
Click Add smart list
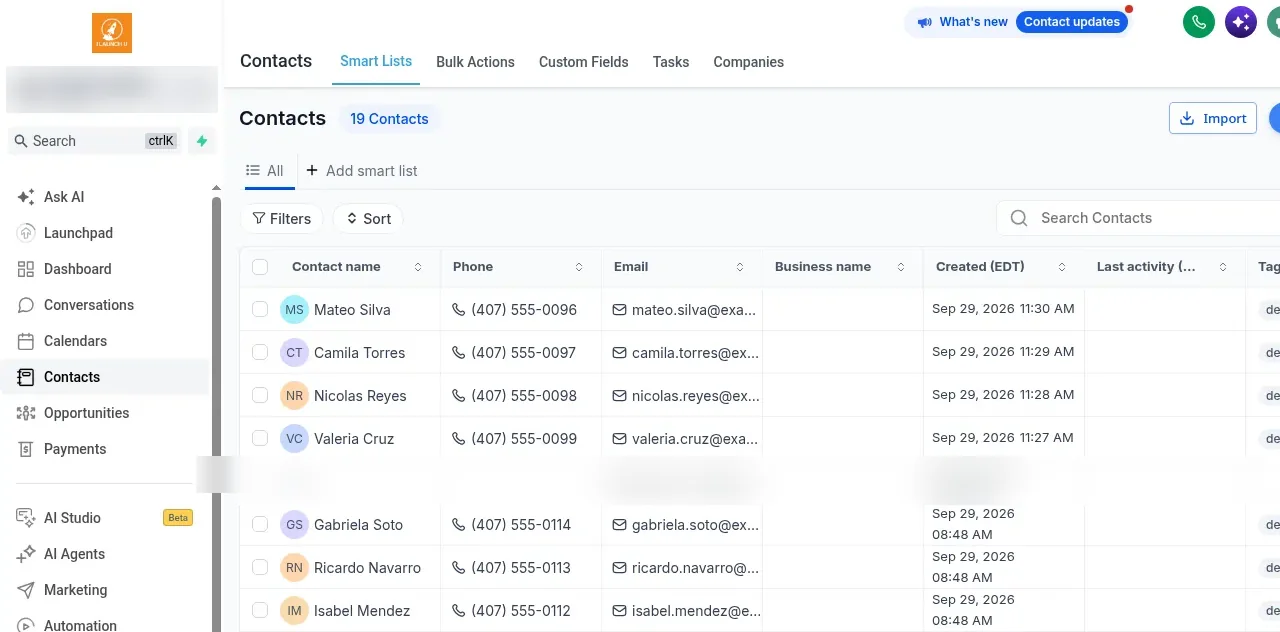tap(362, 171)
